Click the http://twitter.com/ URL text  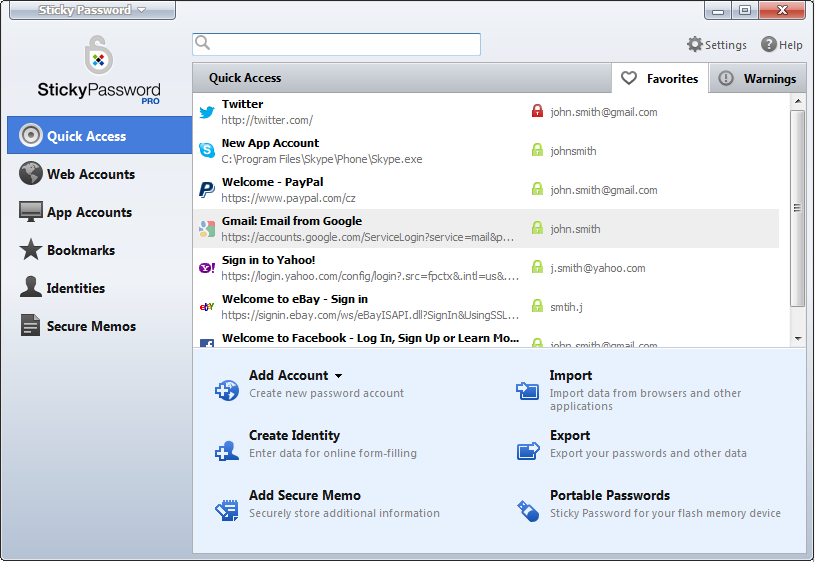267,120
